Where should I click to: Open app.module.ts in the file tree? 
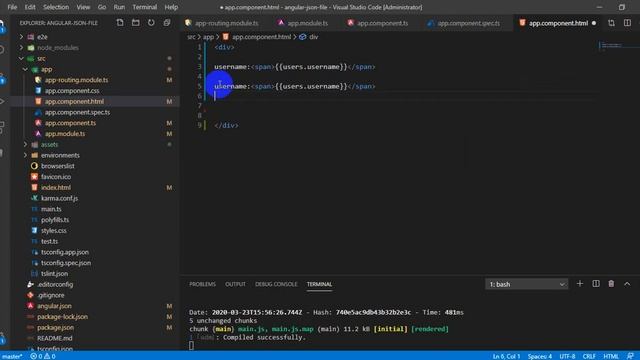tap(65, 133)
